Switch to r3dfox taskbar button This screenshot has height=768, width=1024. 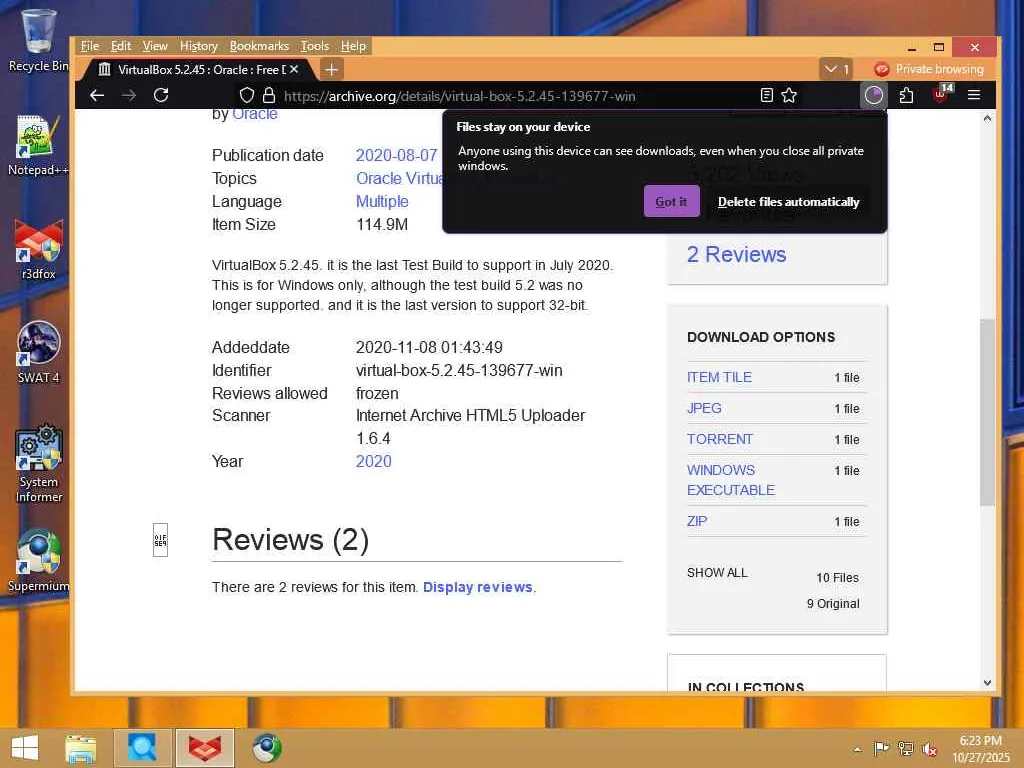click(204, 748)
